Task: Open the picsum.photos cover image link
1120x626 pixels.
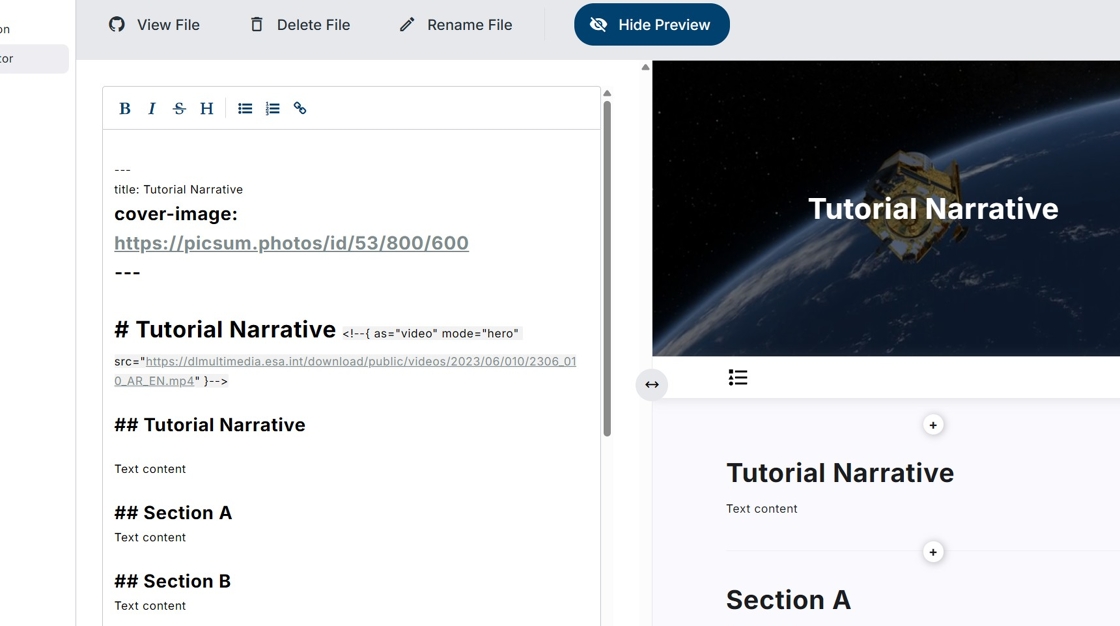Action: [x=291, y=243]
